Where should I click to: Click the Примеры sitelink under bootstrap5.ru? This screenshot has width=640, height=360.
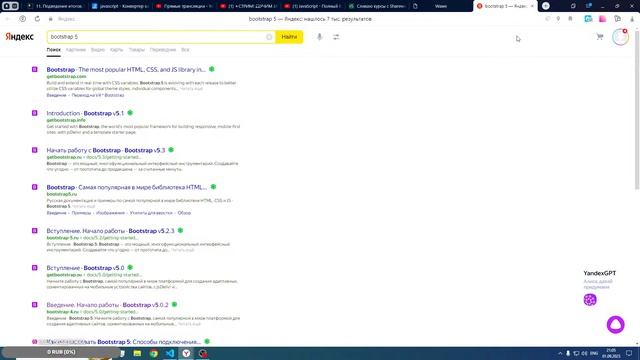pos(81,213)
